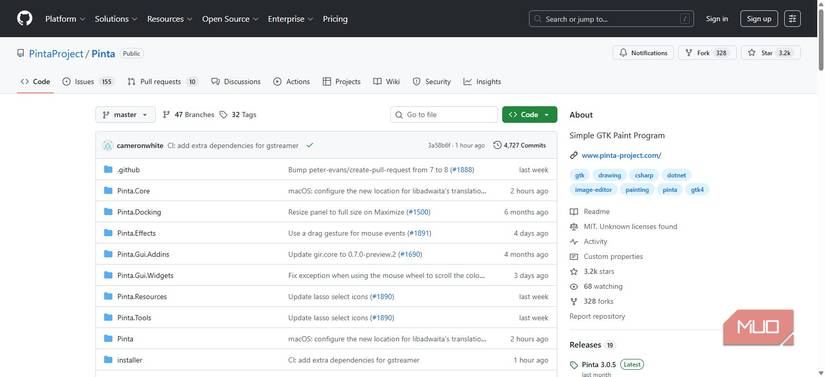Open the Security tab
The width and height of the screenshot is (825, 377).
point(432,81)
